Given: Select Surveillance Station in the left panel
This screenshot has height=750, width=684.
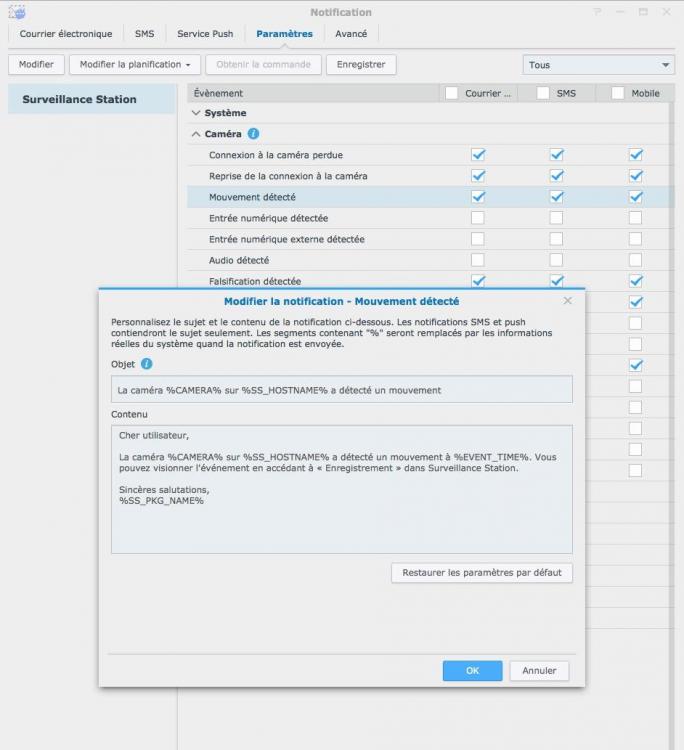Looking at the screenshot, I should pyautogui.click(x=92, y=99).
